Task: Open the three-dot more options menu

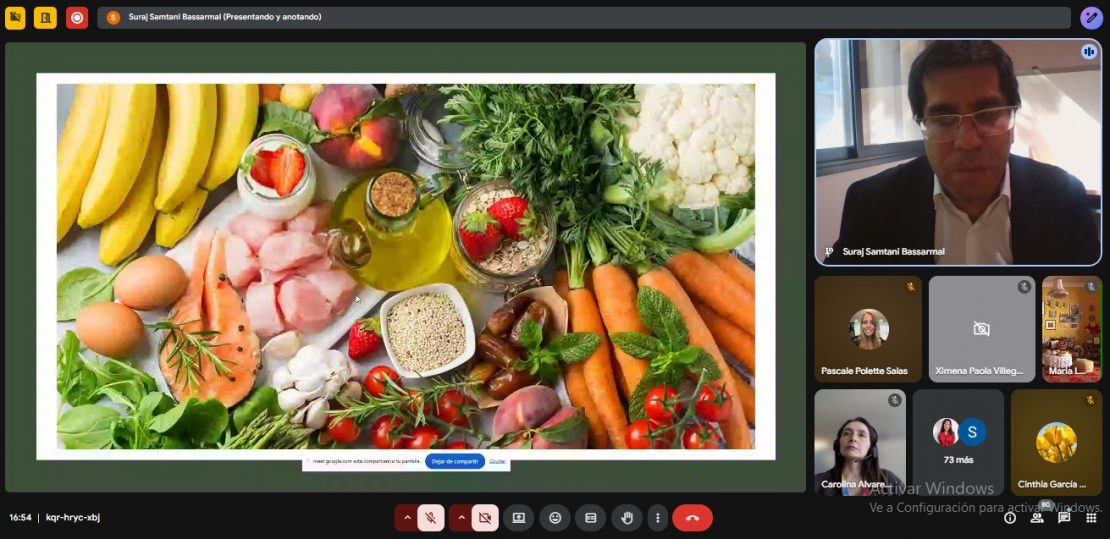Action: (x=657, y=518)
